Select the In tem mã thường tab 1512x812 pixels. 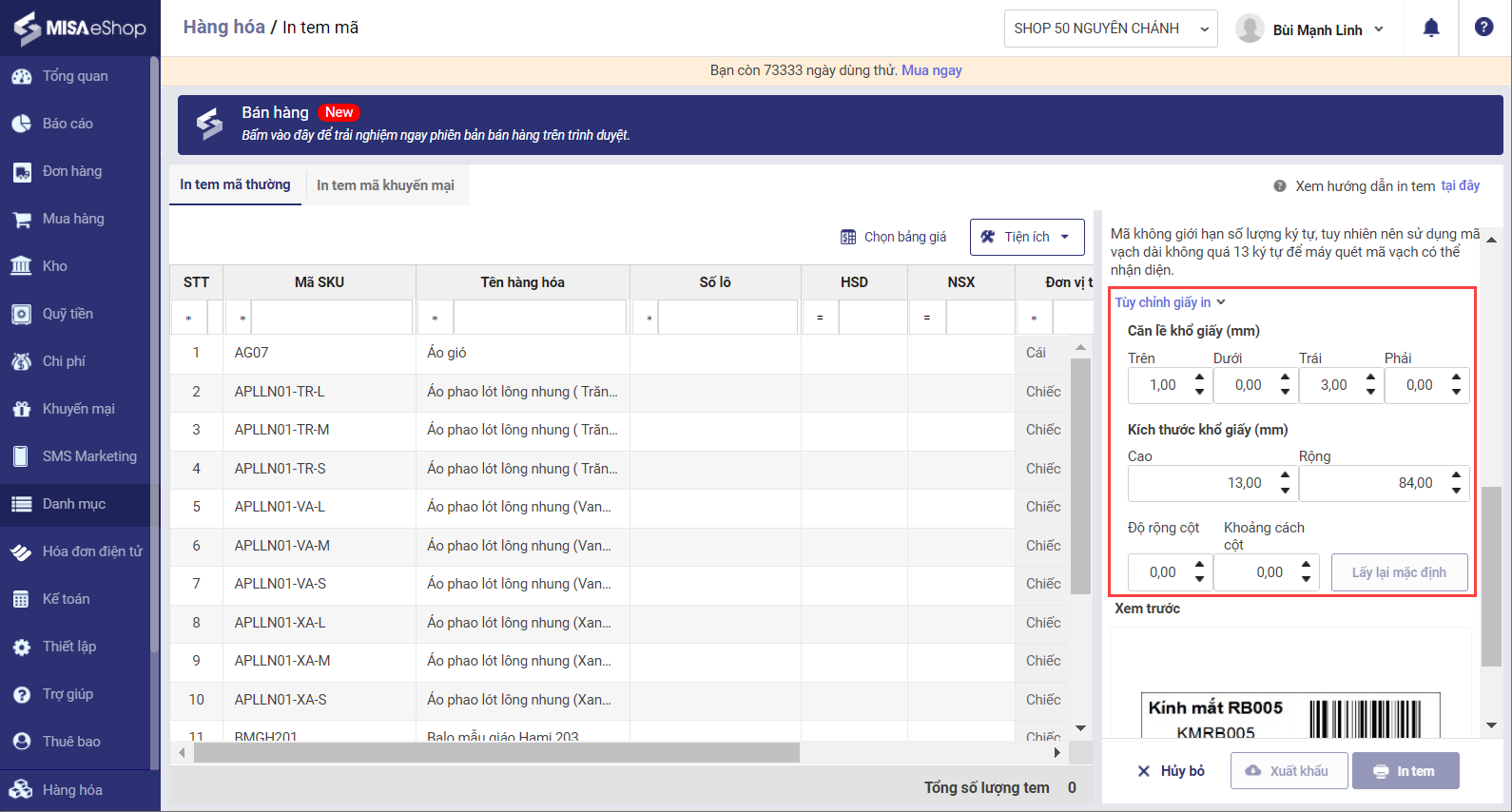235,184
